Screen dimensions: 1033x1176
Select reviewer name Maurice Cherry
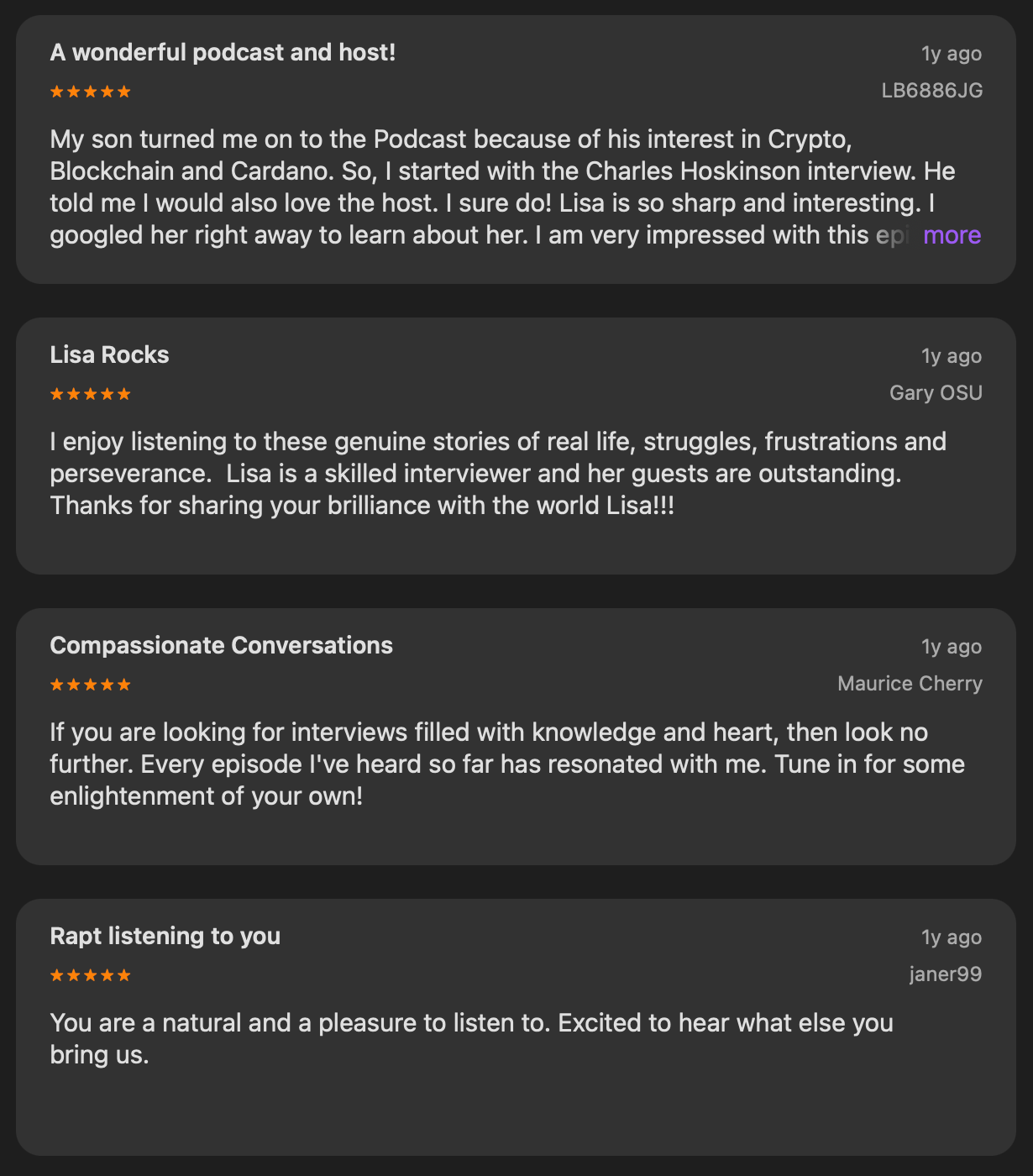[910, 684]
